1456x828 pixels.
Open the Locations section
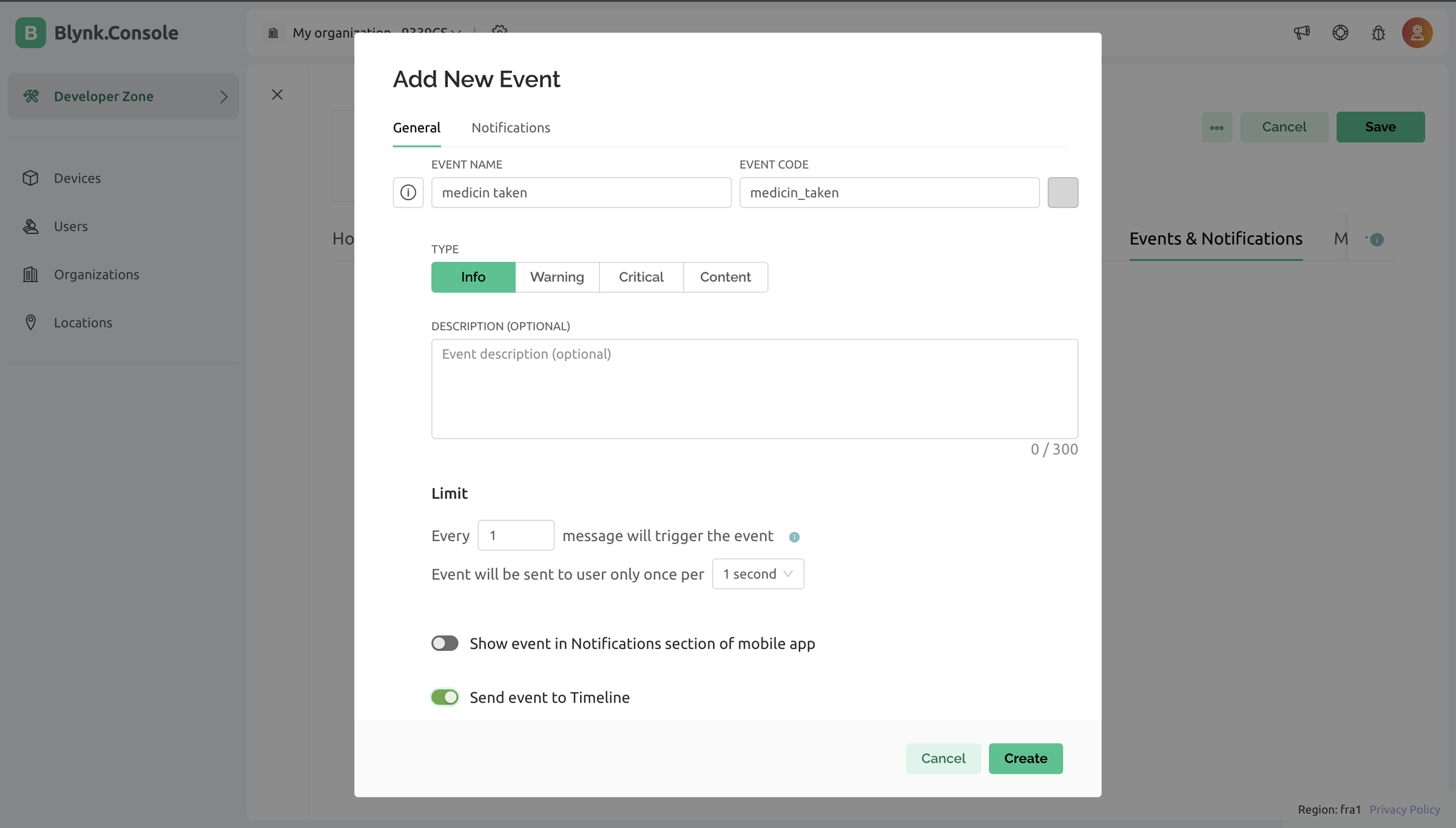pos(83,322)
